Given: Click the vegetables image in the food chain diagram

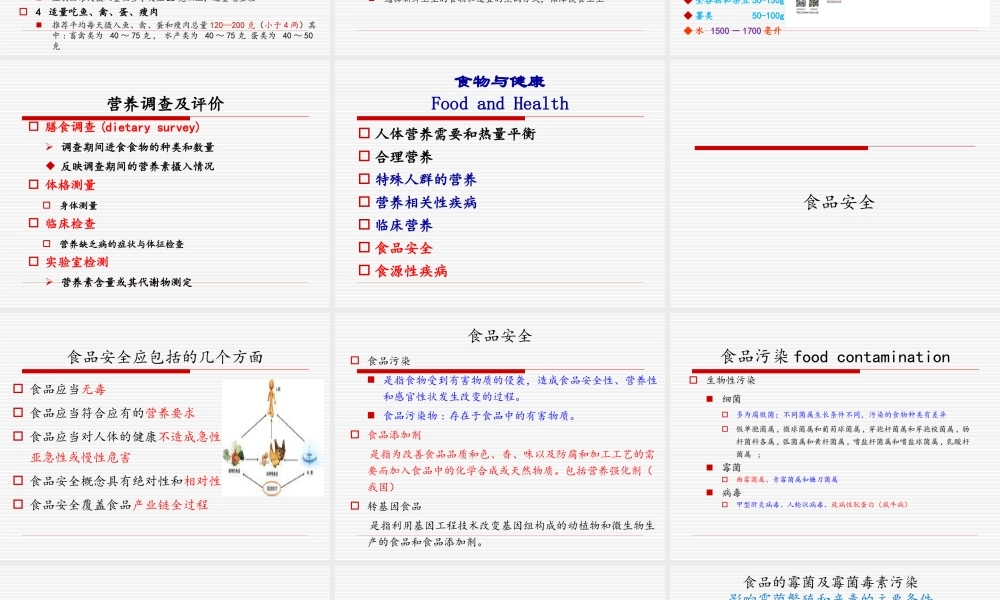Looking at the screenshot, I should [x=237, y=453].
